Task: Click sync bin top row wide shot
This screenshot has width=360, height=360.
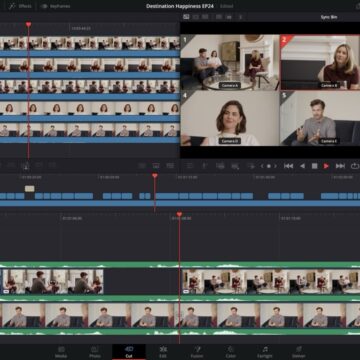Action: click(x=90, y=43)
